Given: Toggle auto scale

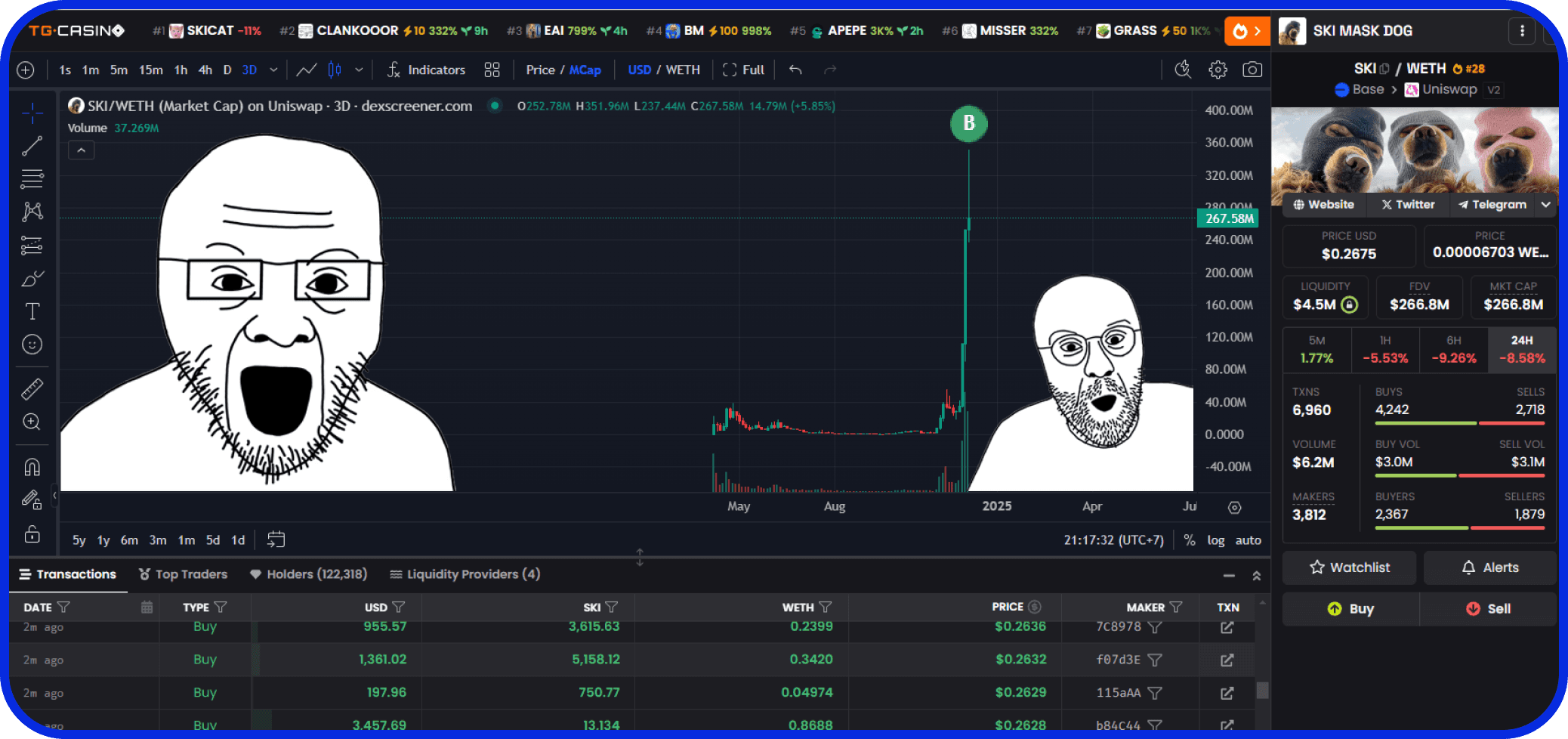Looking at the screenshot, I should pyautogui.click(x=1248, y=540).
